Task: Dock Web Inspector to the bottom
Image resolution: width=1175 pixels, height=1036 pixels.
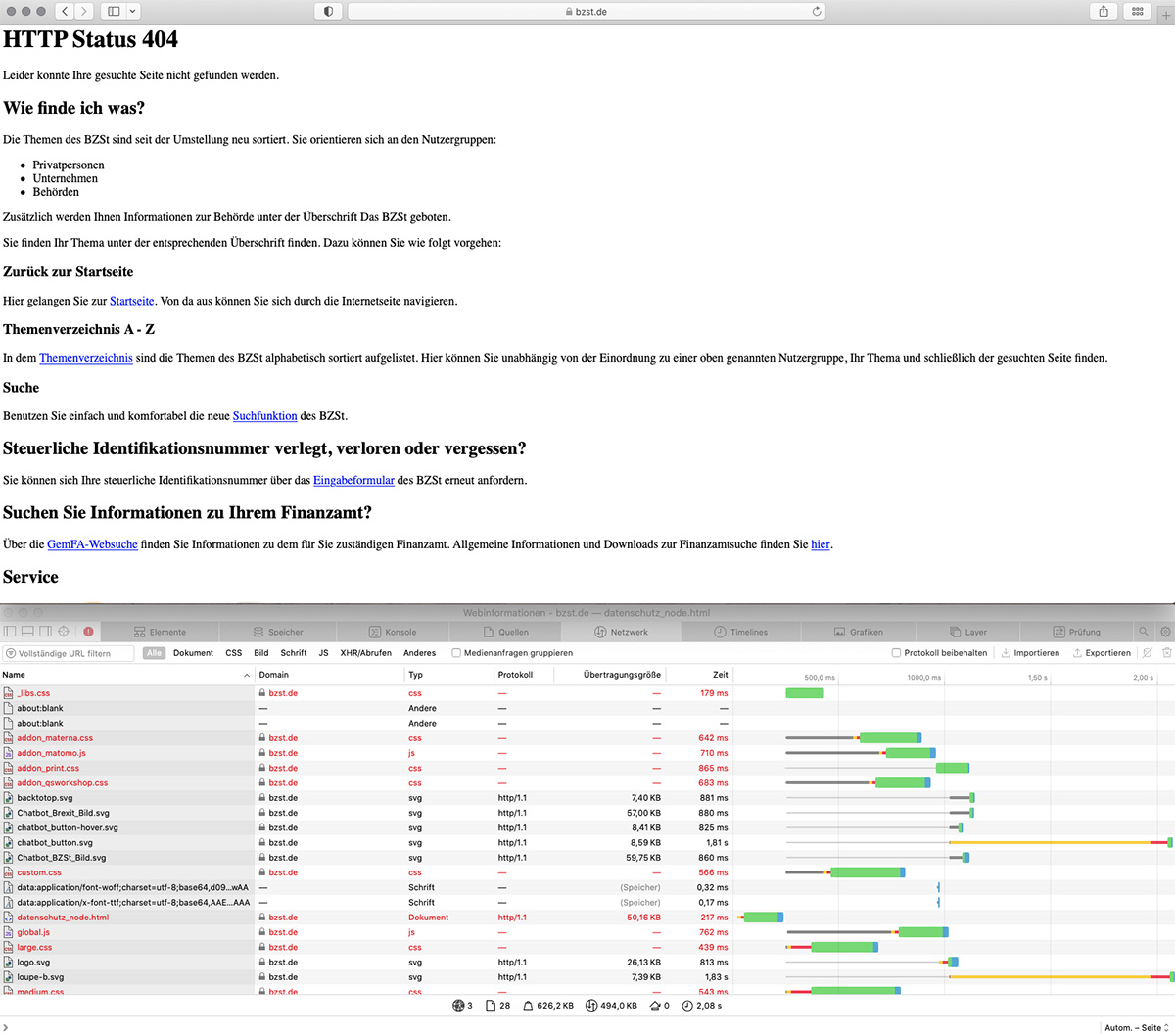Action: (27, 632)
